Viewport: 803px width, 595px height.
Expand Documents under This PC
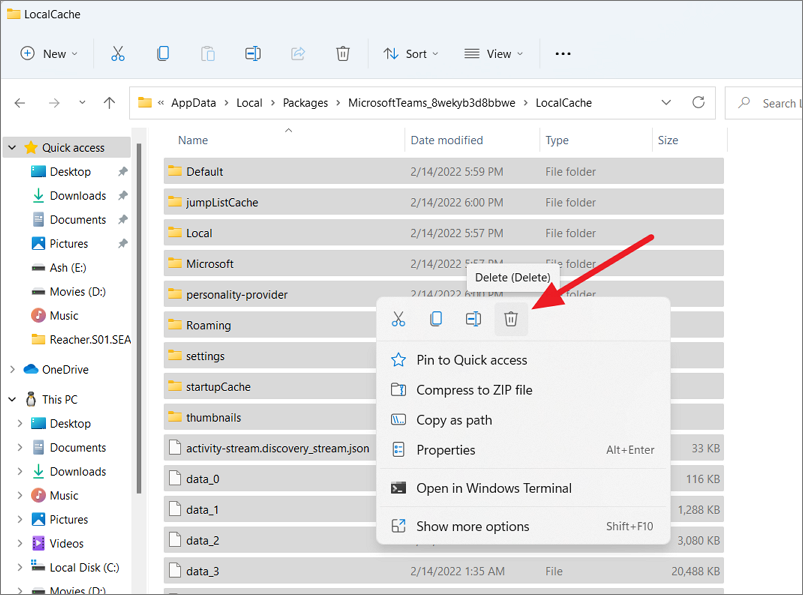pos(20,448)
